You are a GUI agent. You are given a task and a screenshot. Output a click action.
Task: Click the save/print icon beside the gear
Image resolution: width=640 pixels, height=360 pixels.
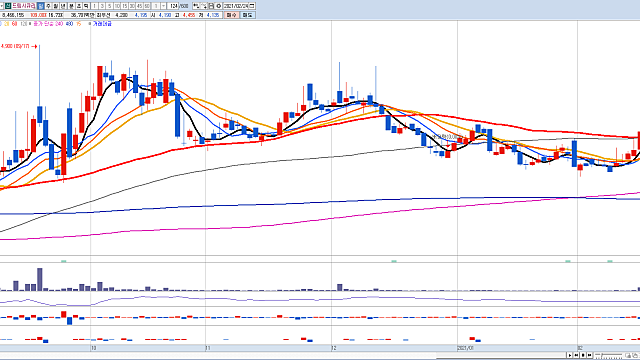(x=211, y=6)
